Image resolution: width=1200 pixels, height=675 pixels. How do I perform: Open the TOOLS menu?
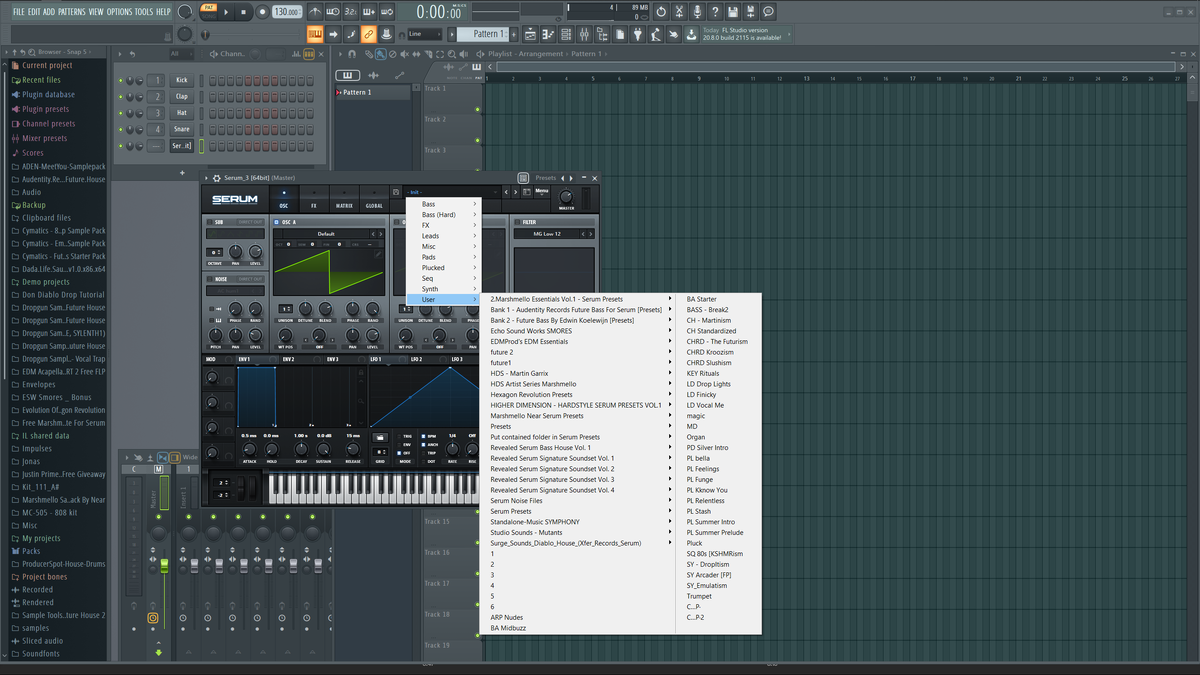click(x=144, y=11)
